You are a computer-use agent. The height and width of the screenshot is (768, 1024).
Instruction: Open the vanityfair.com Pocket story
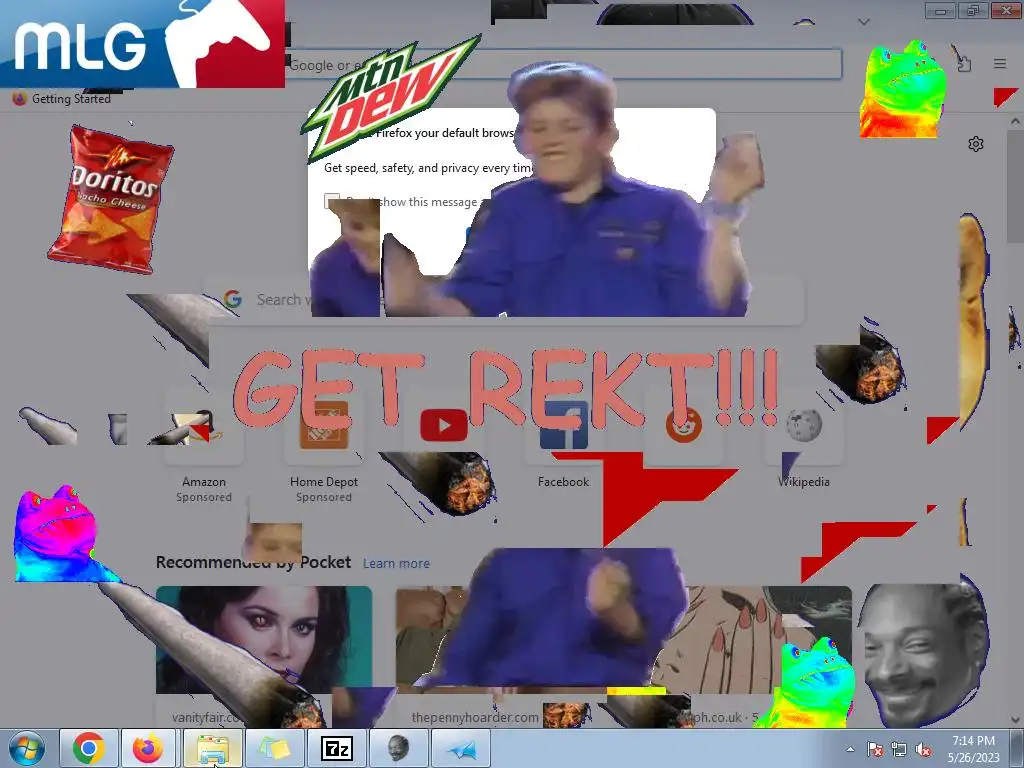coord(264,656)
